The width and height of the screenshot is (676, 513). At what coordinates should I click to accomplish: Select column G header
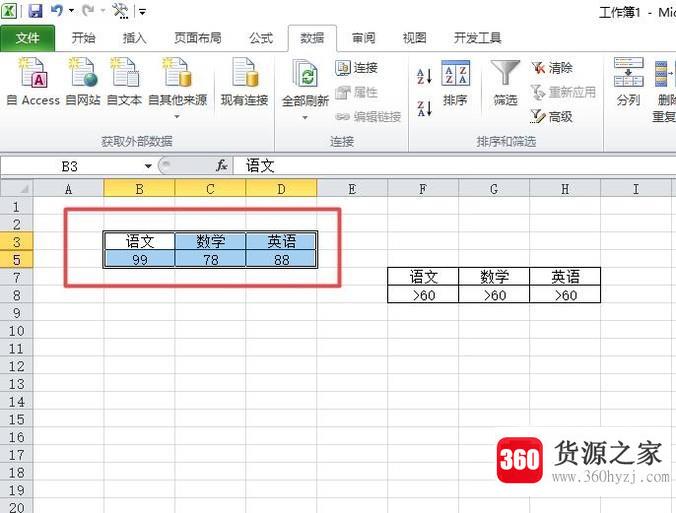(494, 189)
